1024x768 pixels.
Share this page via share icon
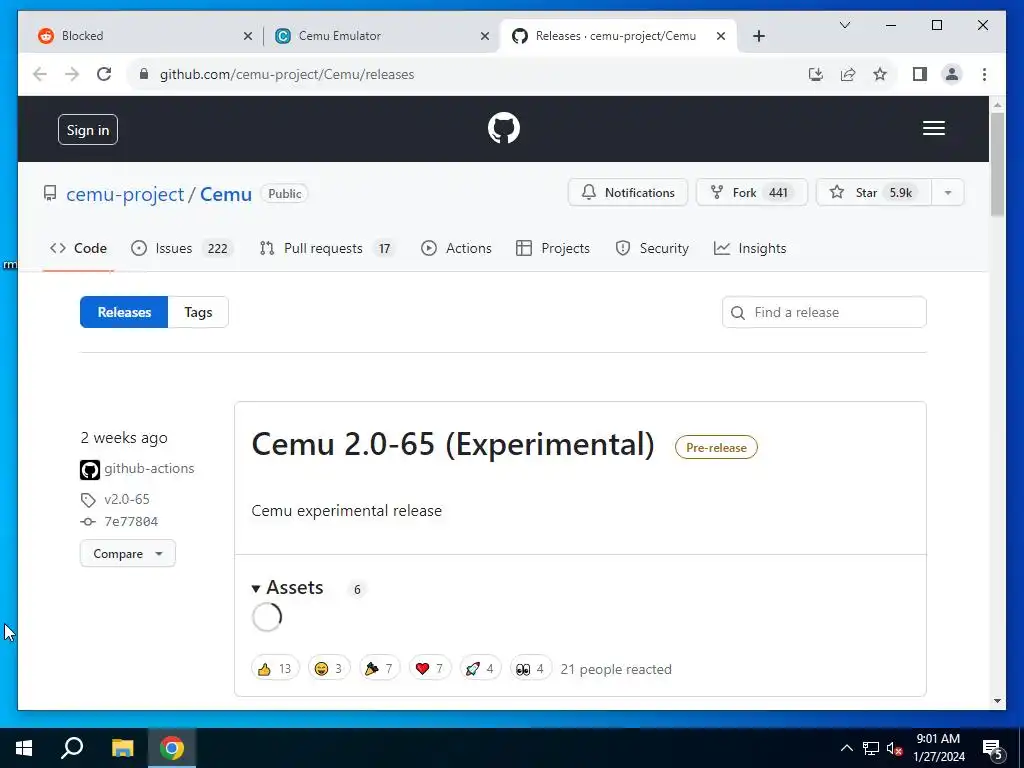click(x=848, y=74)
